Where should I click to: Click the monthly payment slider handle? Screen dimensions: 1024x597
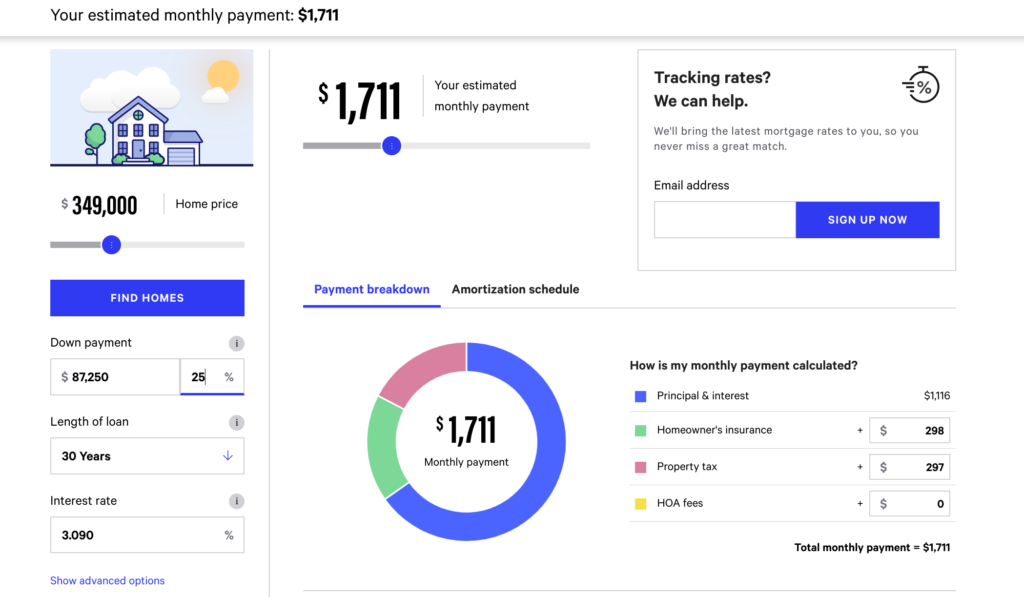tap(392, 146)
